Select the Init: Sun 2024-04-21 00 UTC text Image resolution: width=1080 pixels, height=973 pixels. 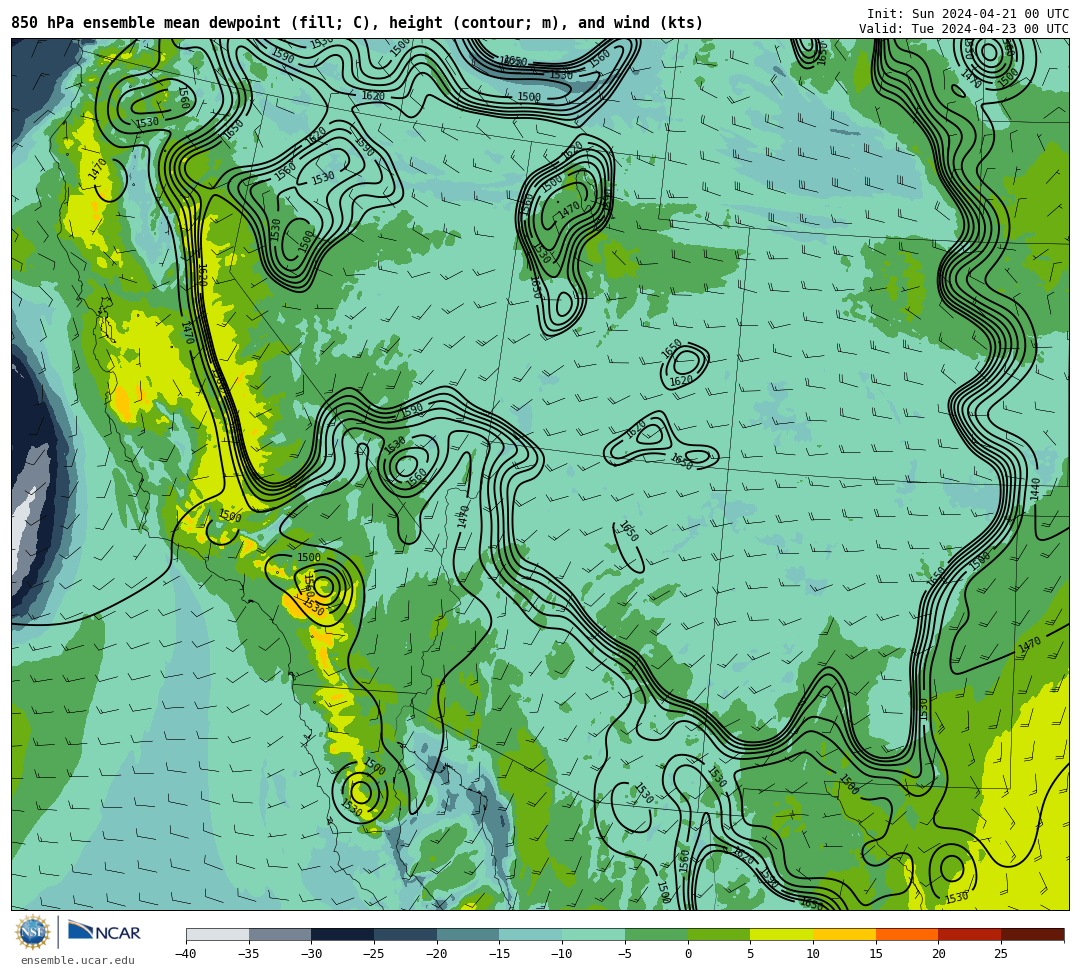(x=968, y=14)
